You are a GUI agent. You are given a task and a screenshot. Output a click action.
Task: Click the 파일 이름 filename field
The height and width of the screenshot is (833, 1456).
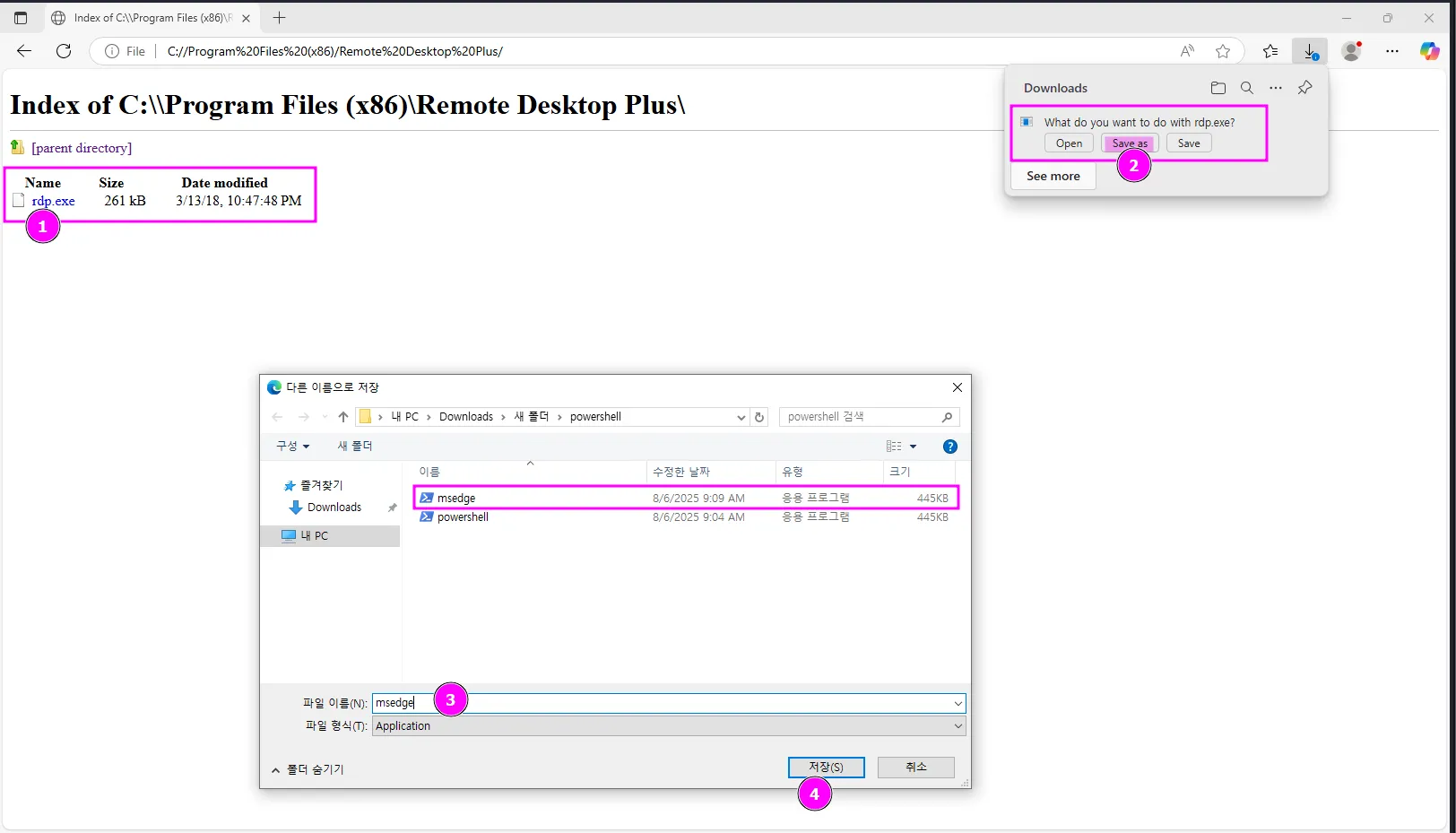[662, 703]
